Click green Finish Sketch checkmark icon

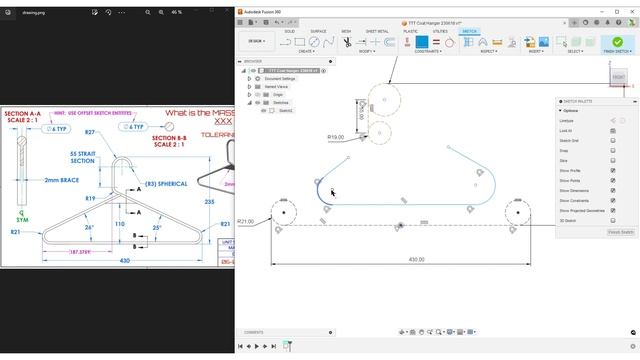pos(617,42)
